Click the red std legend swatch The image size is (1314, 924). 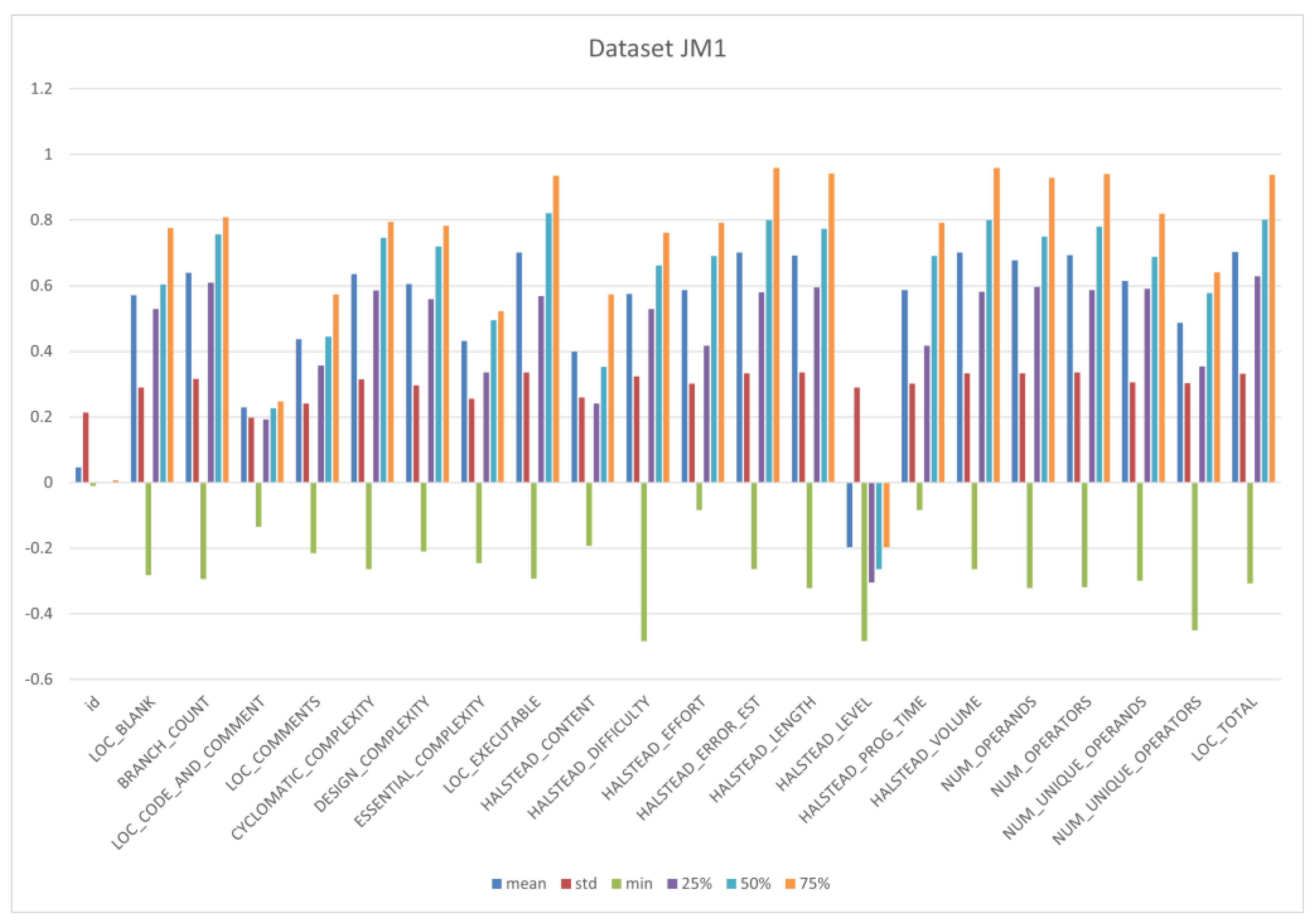pos(566,884)
